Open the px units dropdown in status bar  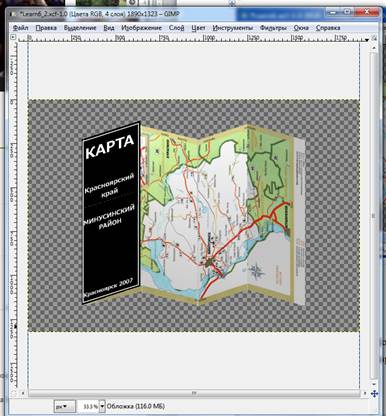point(65,406)
